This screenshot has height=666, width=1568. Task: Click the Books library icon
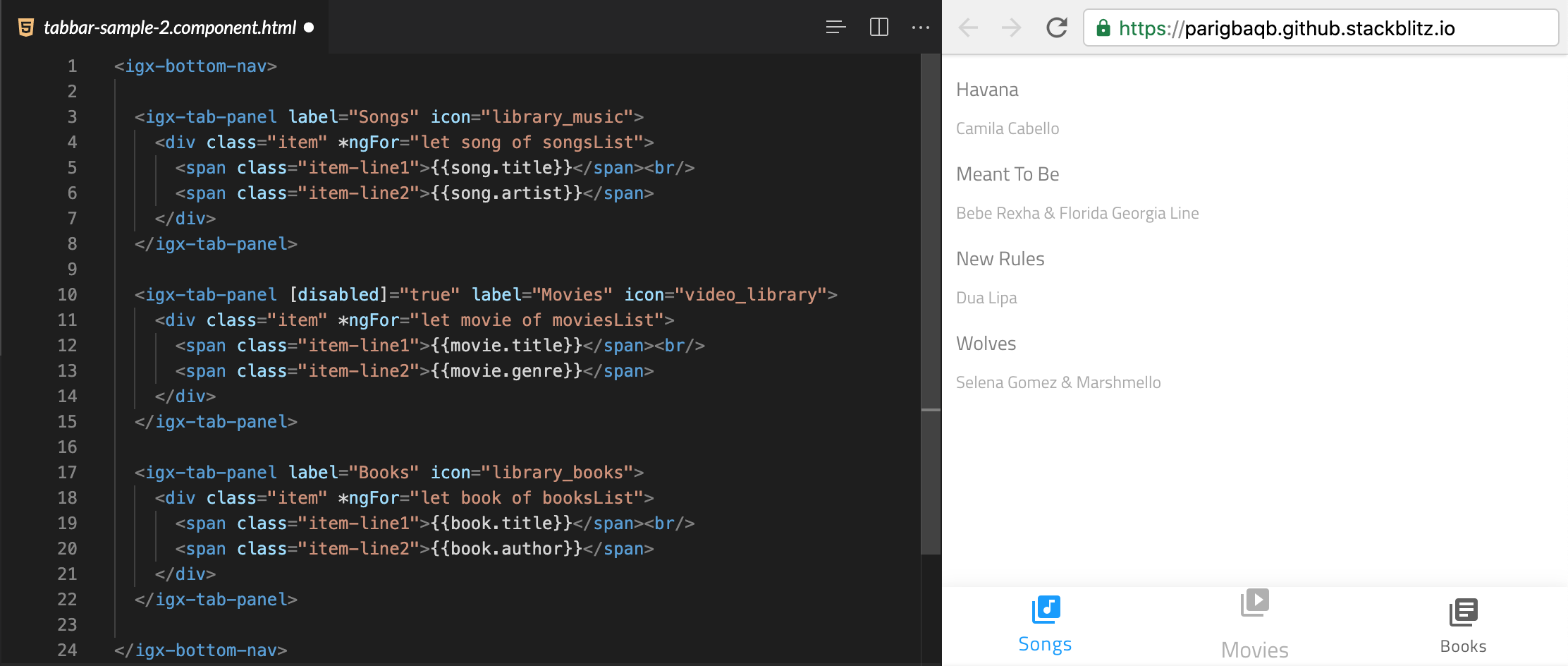click(x=1464, y=612)
